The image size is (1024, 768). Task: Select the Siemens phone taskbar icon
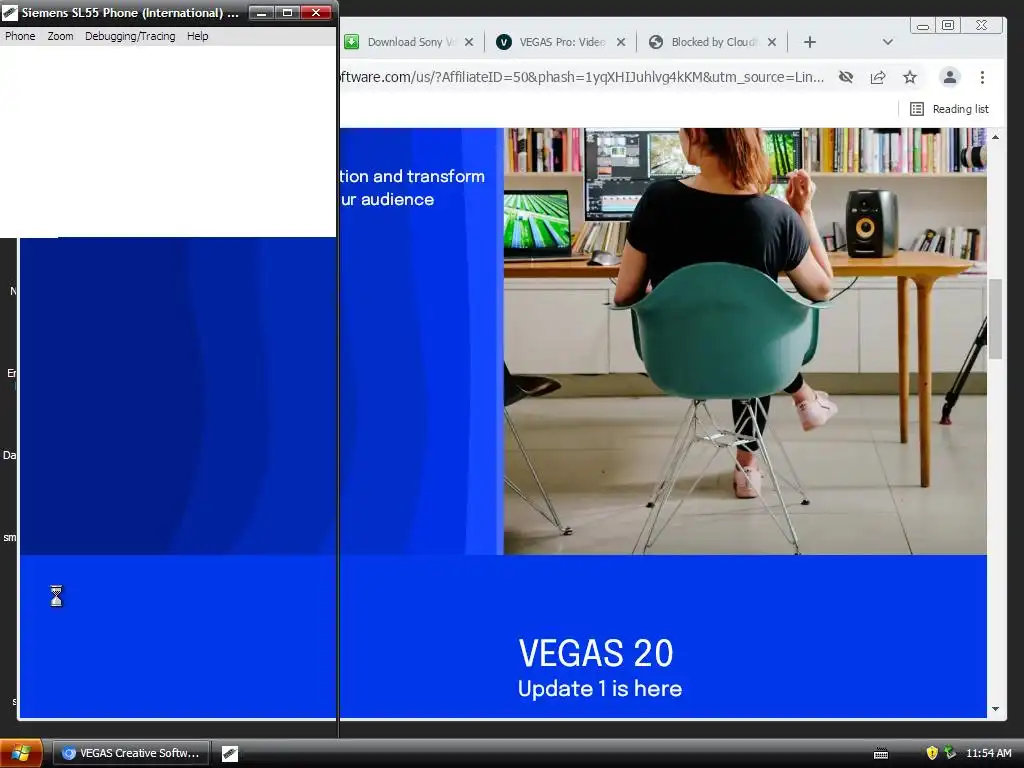point(230,754)
